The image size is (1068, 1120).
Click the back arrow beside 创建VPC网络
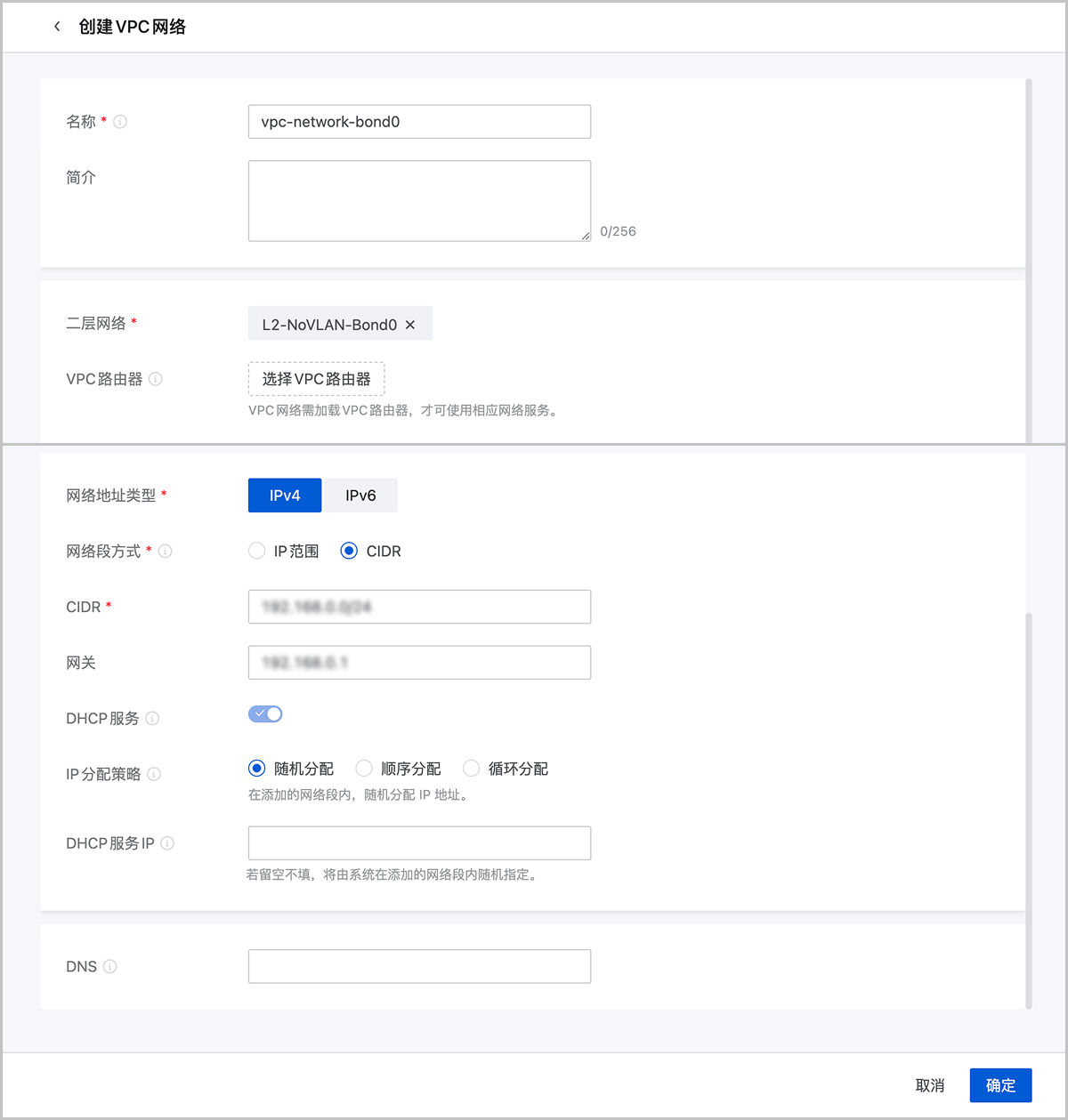[x=57, y=27]
